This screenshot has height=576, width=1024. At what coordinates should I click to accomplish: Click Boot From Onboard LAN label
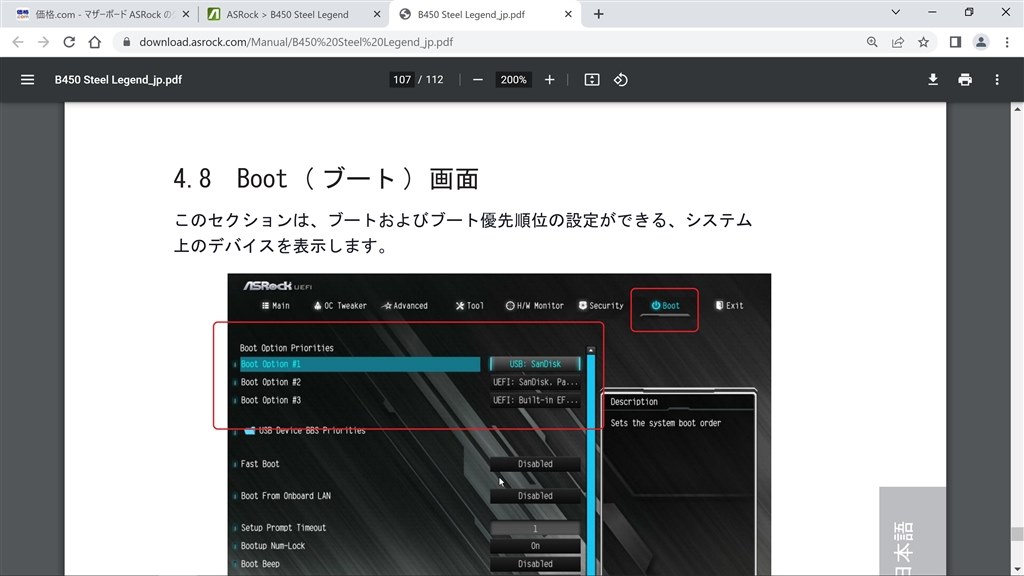(x=285, y=496)
